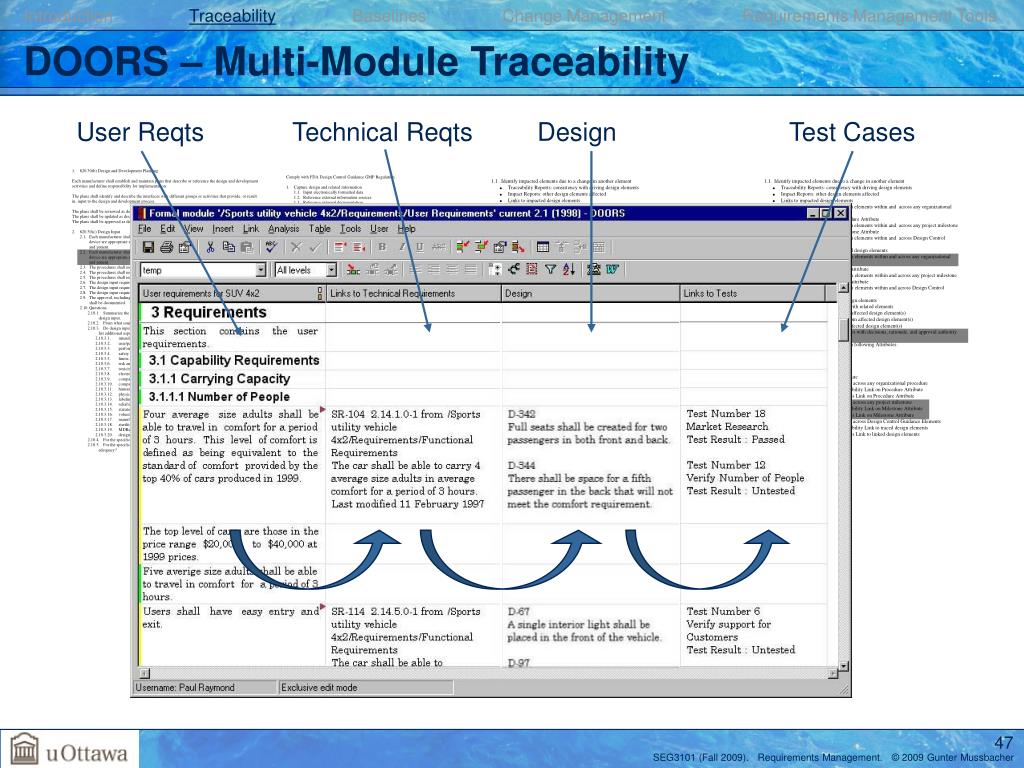
Task: Open module properties icon next to Print
Action: (x=185, y=247)
